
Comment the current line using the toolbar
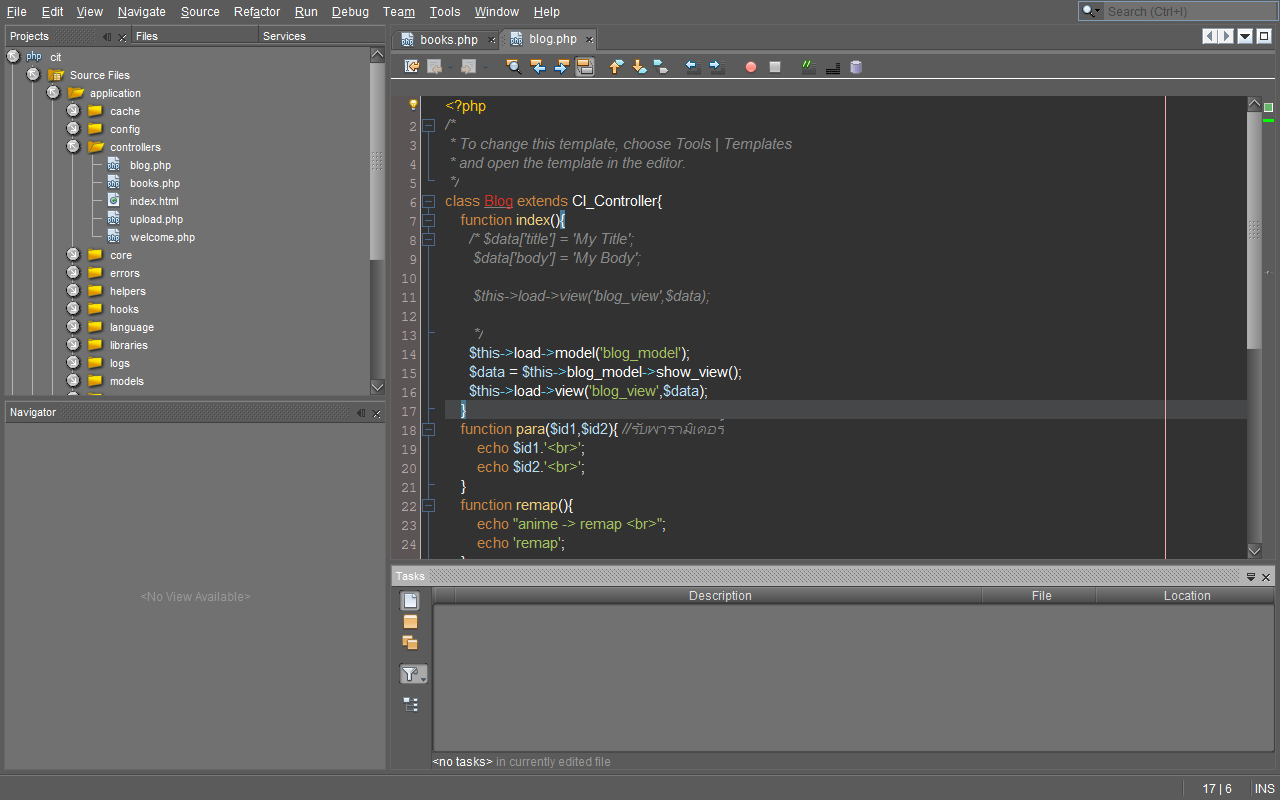(x=807, y=66)
